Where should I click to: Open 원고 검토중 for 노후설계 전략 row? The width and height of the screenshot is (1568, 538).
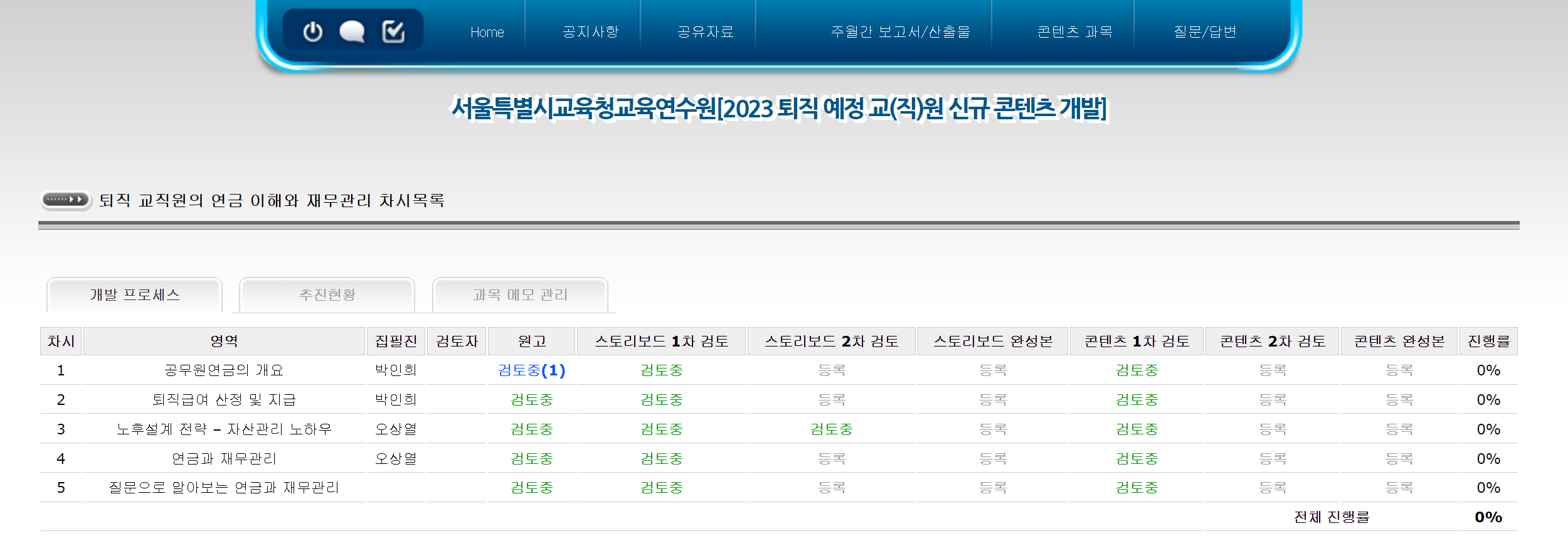[532, 429]
